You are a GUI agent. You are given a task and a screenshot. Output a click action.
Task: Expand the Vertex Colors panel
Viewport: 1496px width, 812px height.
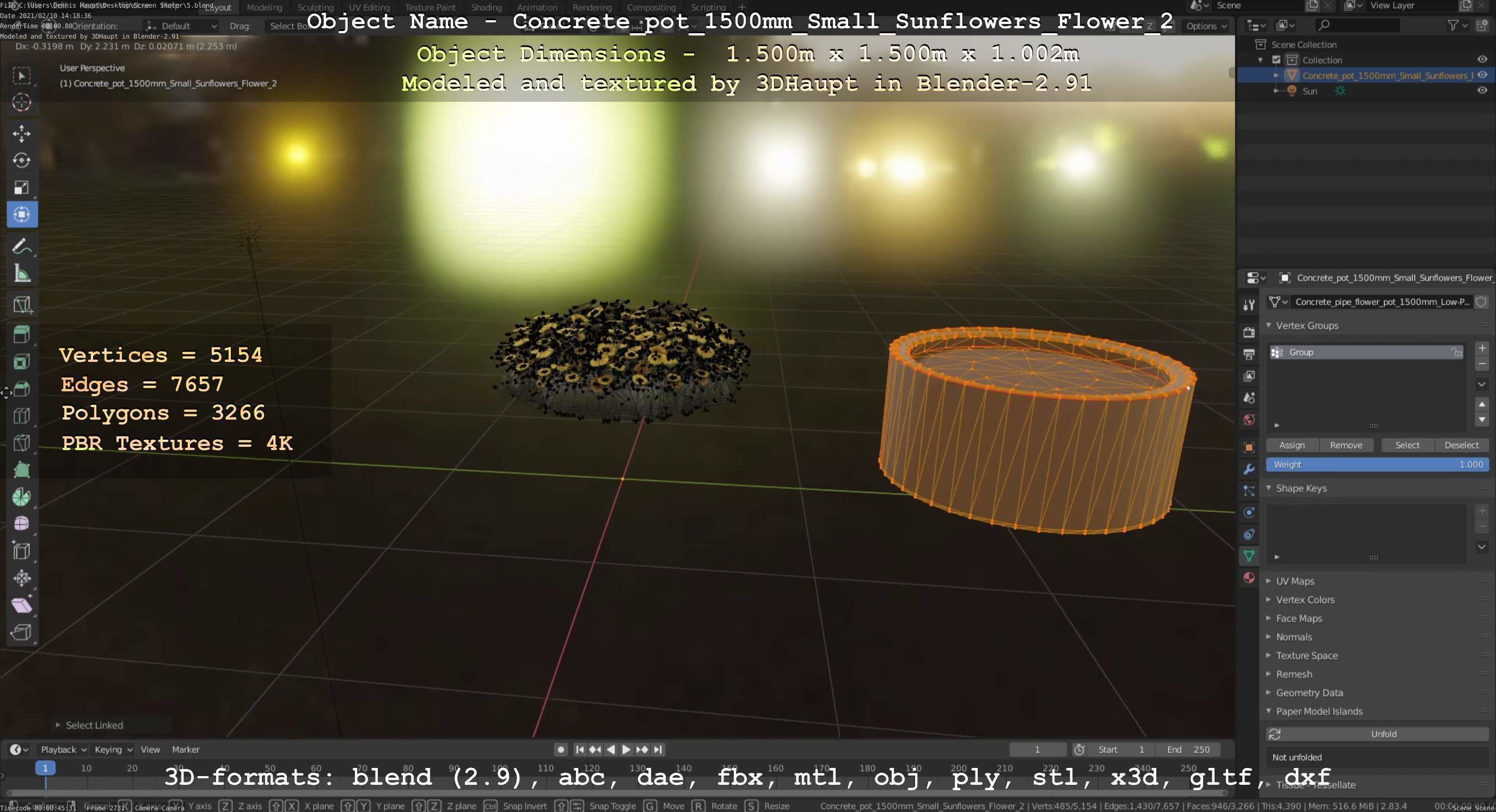tap(1268, 600)
